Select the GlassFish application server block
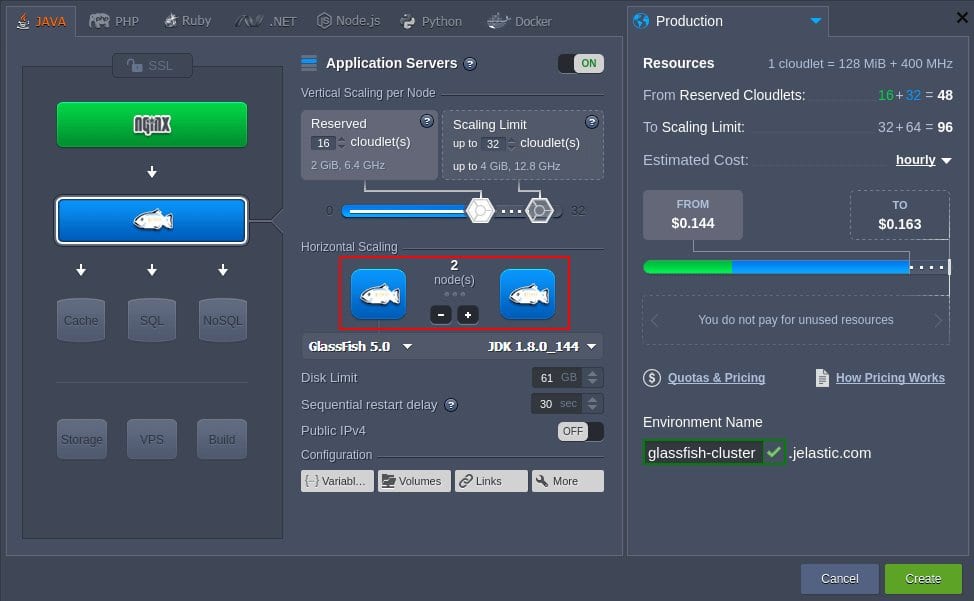The image size is (974, 601). click(152, 220)
